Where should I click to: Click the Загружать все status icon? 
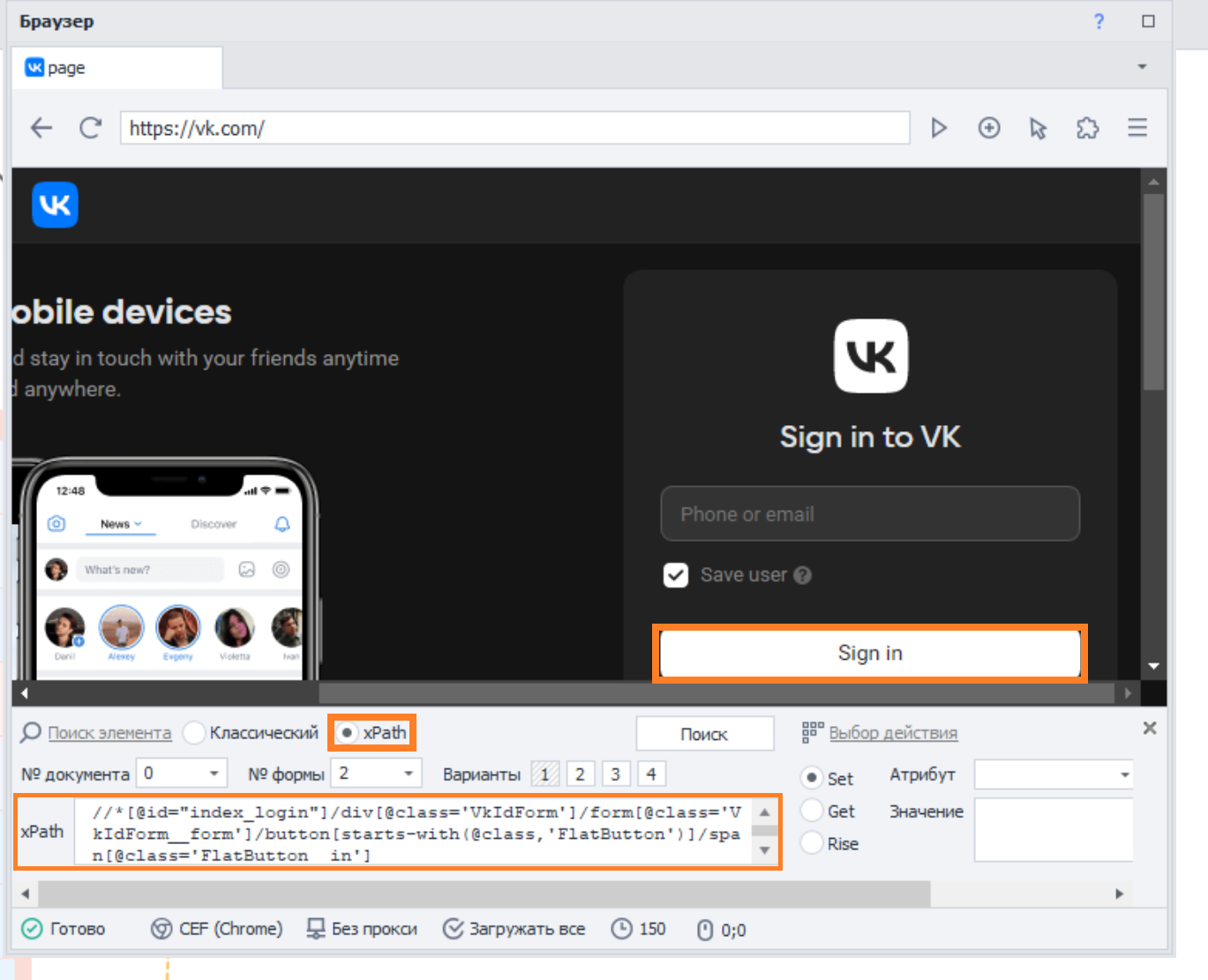[x=453, y=929]
